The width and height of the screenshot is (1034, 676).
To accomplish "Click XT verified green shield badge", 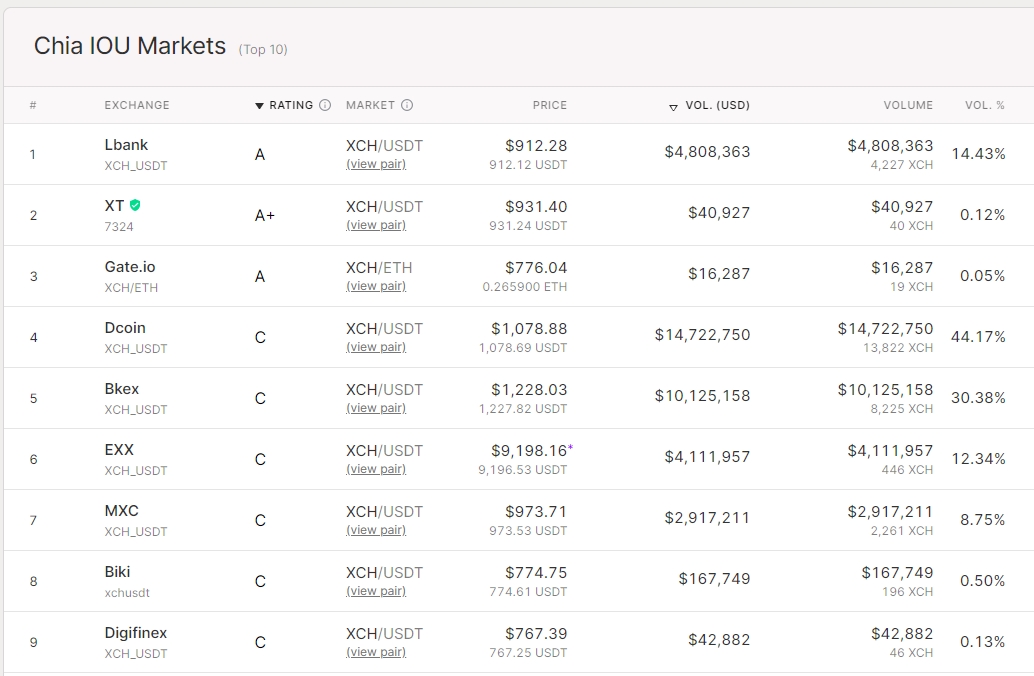I will (x=135, y=205).
